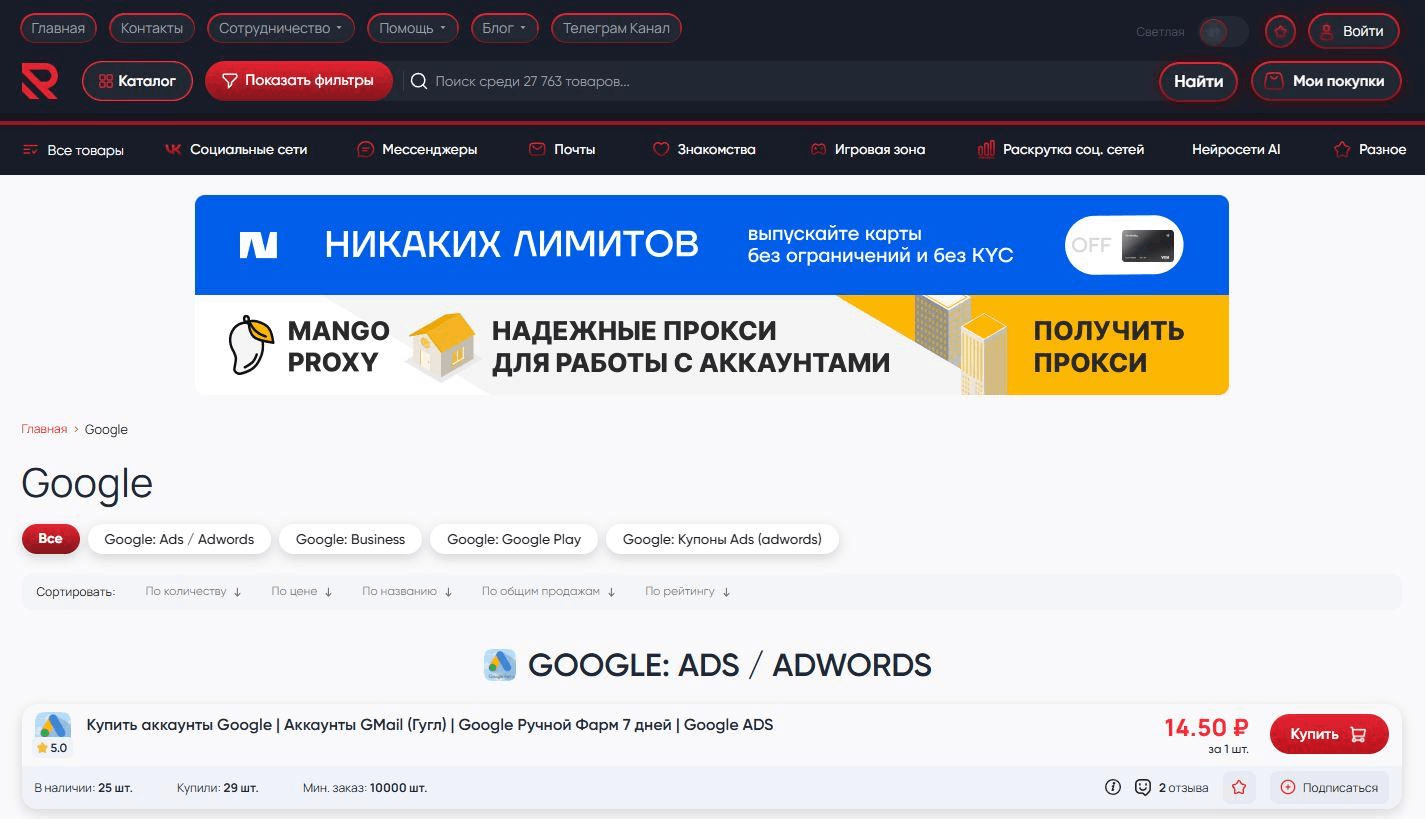Click the magnifier icon in the search bar
Image resolution: width=1425 pixels, height=819 pixels.
(x=419, y=81)
